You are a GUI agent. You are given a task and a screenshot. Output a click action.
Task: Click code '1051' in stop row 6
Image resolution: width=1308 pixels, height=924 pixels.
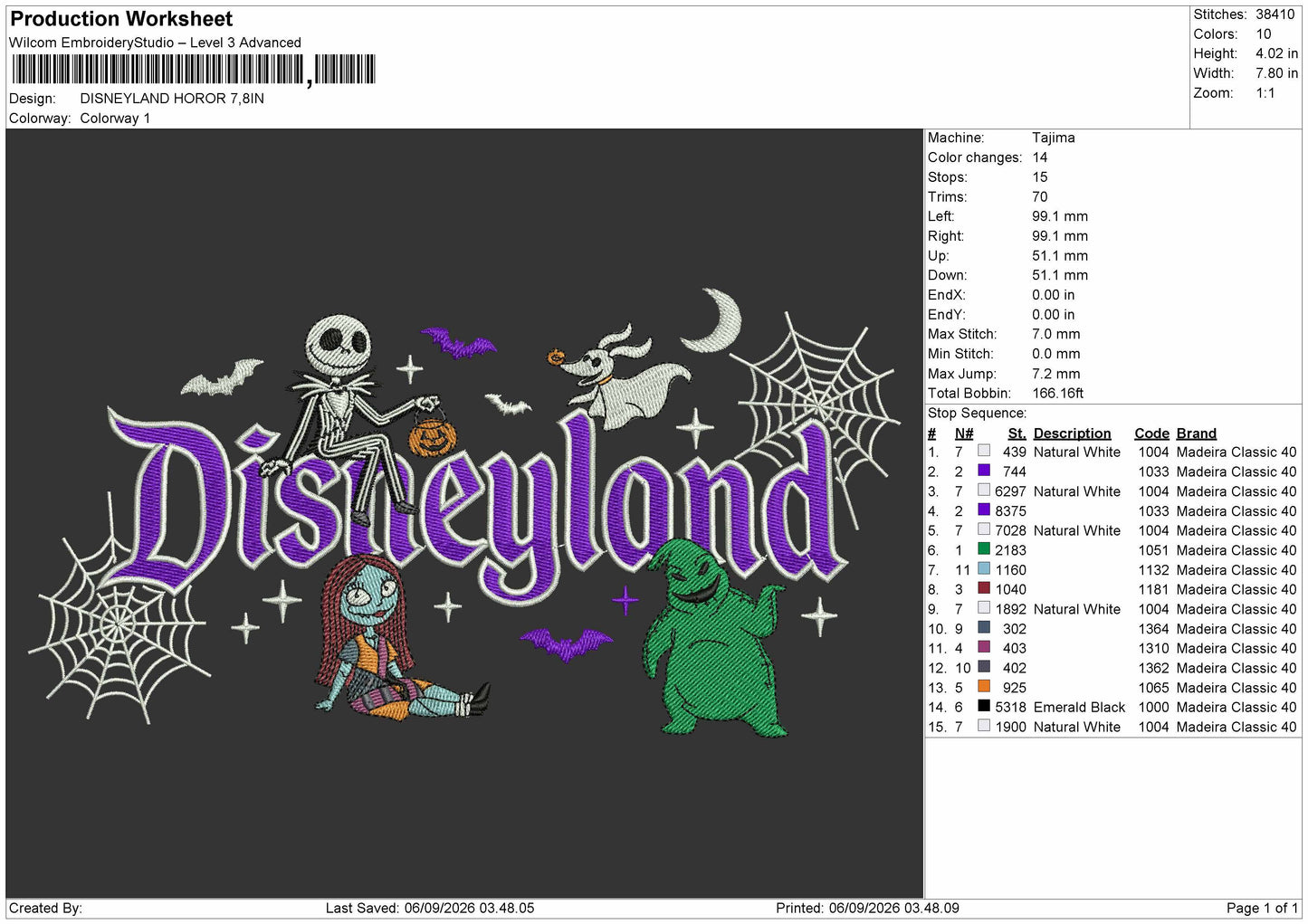click(x=1153, y=550)
